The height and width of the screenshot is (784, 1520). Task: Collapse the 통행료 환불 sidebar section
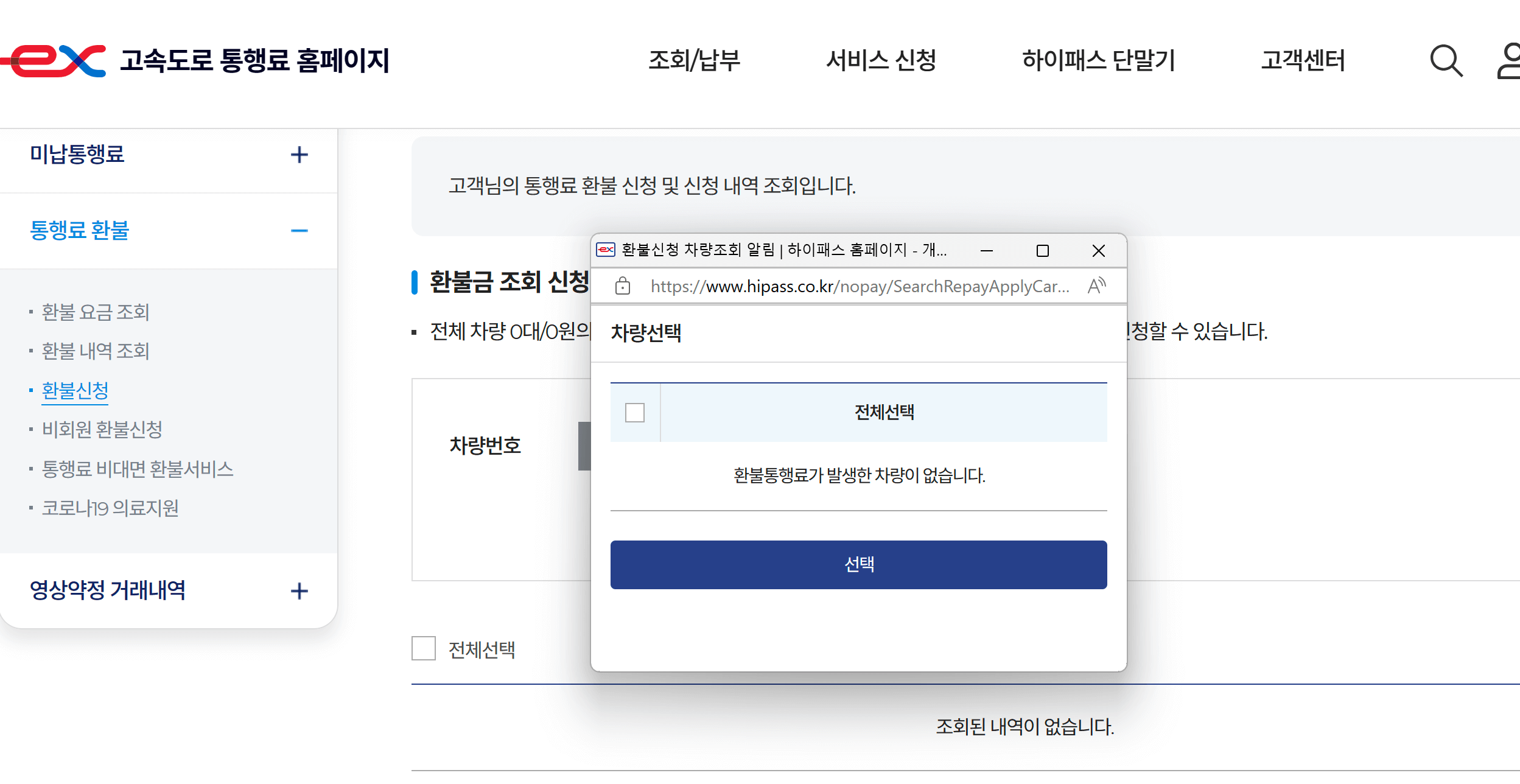pyautogui.click(x=299, y=230)
